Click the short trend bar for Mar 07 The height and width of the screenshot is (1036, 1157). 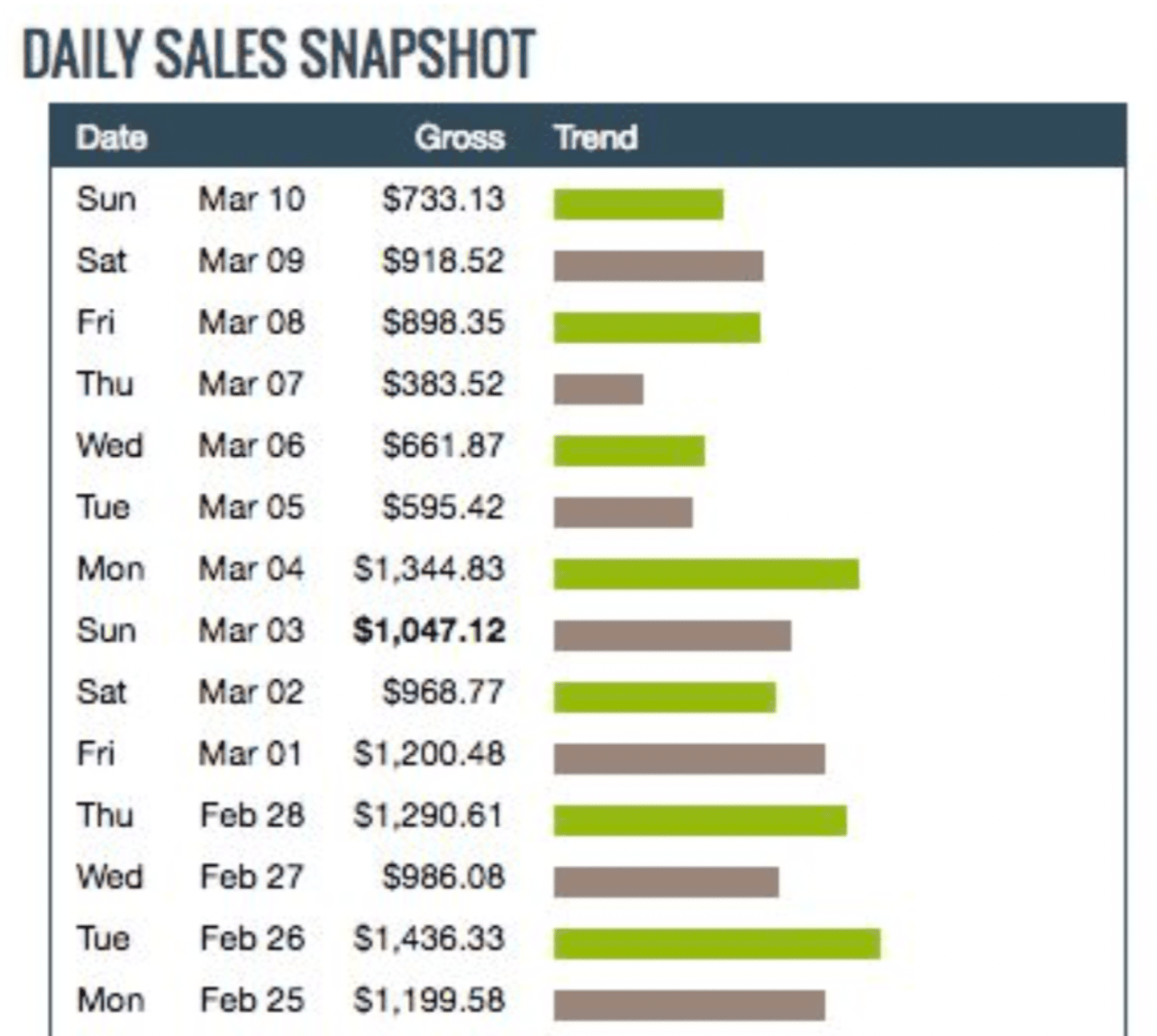[598, 389]
